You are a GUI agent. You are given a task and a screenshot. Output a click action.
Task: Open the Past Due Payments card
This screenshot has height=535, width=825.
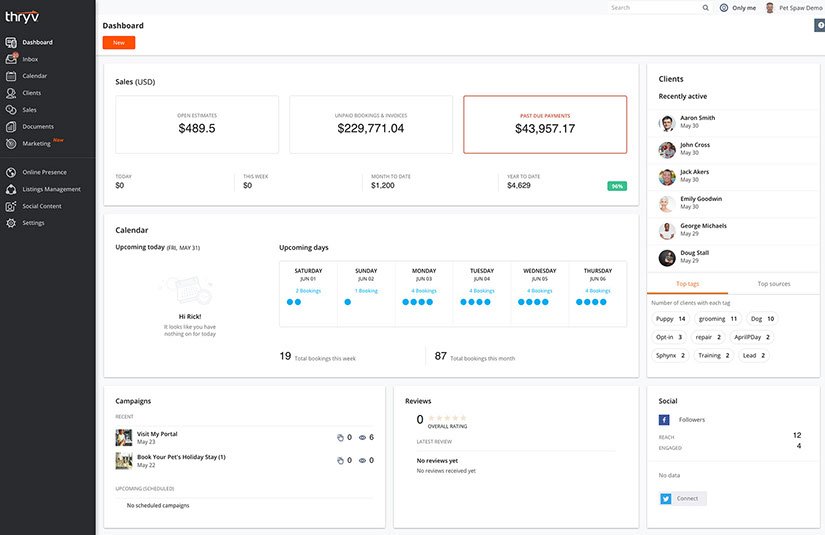tap(545, 124)
